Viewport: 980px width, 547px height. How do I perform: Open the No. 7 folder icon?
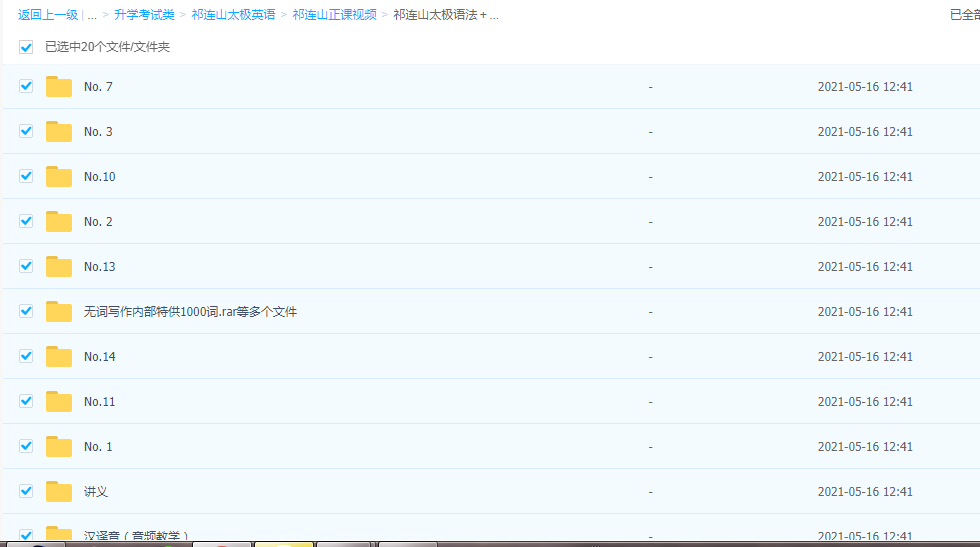[x=59, y=87]
